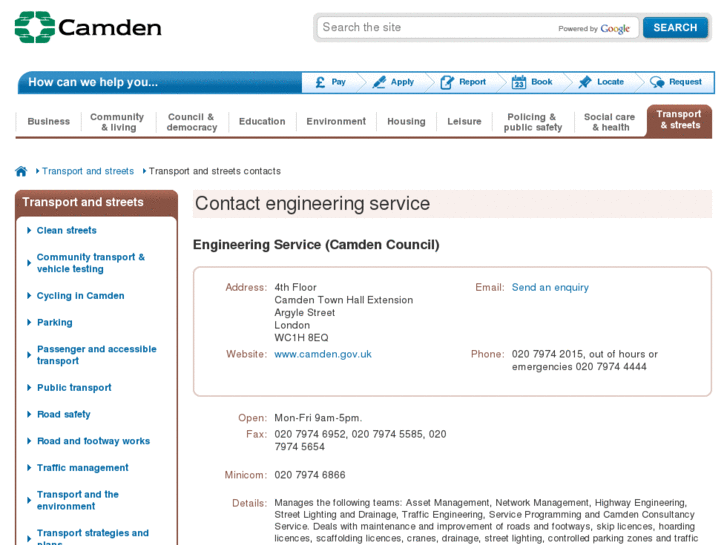Click the Contact engineering service heading
Image resolution: width=727 pixels, height=545 pixels.
pos(312,204)
